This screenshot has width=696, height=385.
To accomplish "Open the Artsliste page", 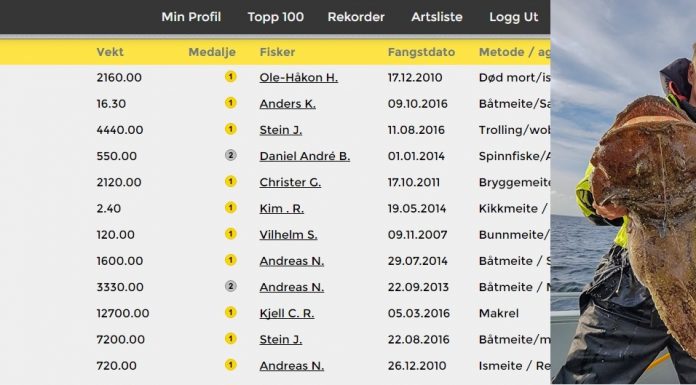I will 437,17.
